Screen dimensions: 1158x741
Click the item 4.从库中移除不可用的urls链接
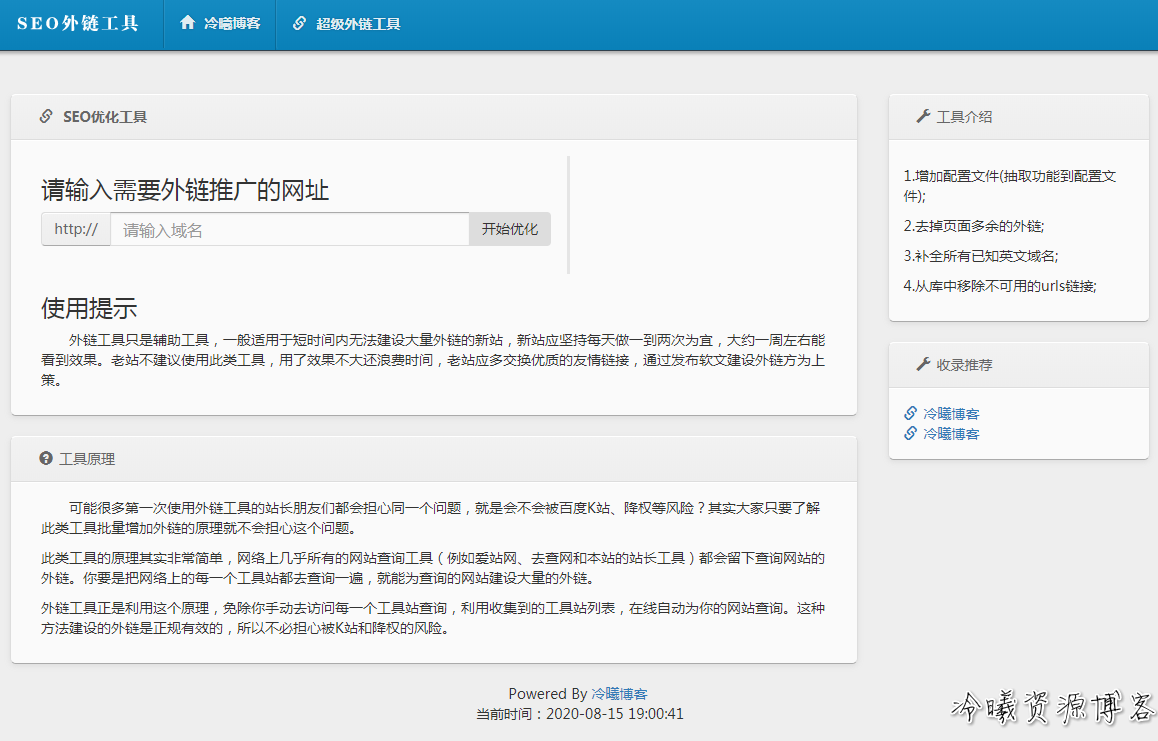point(1000,286)
